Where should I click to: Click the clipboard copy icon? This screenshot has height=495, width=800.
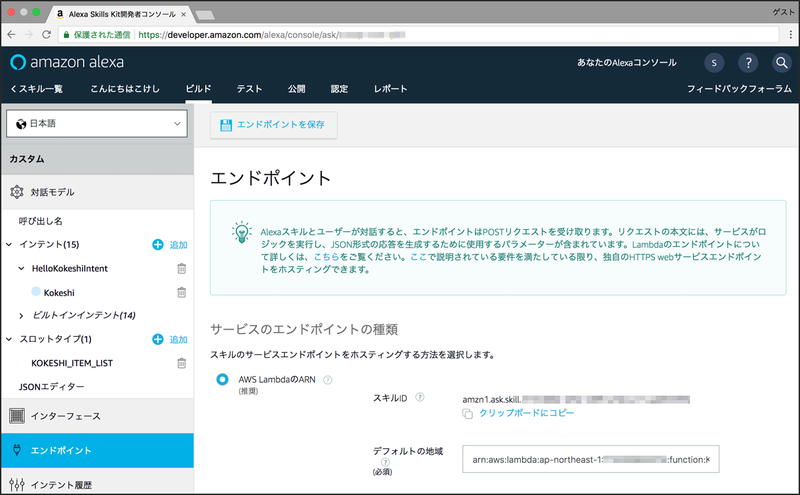pos(467,414)
